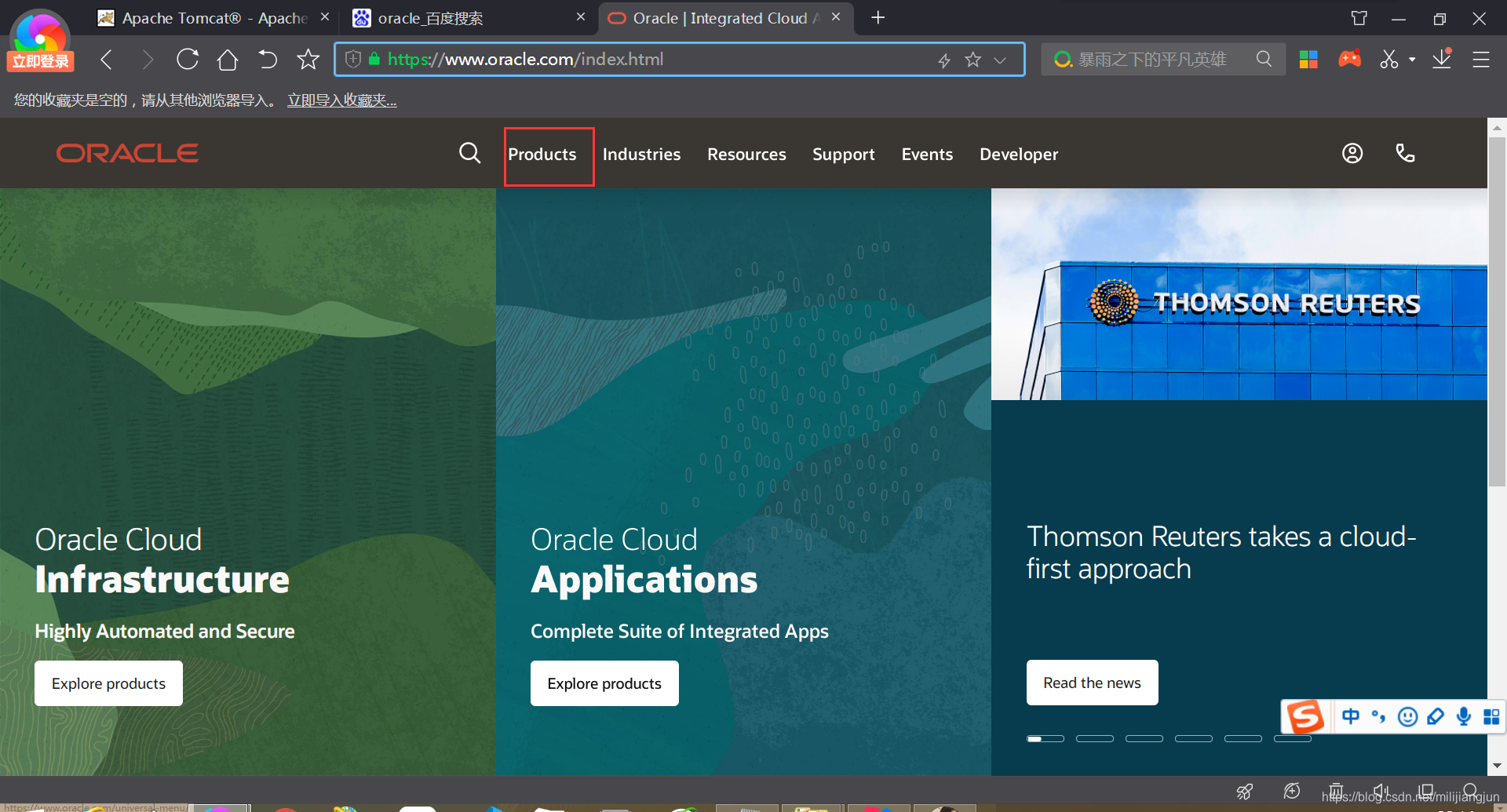Click the import favorites link

341,100
